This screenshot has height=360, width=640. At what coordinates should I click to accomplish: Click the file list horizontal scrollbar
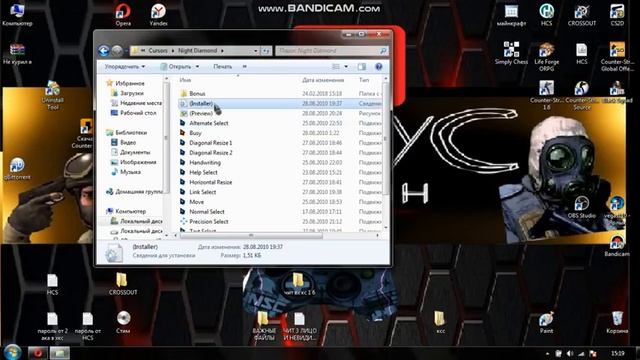pos(251,236)
